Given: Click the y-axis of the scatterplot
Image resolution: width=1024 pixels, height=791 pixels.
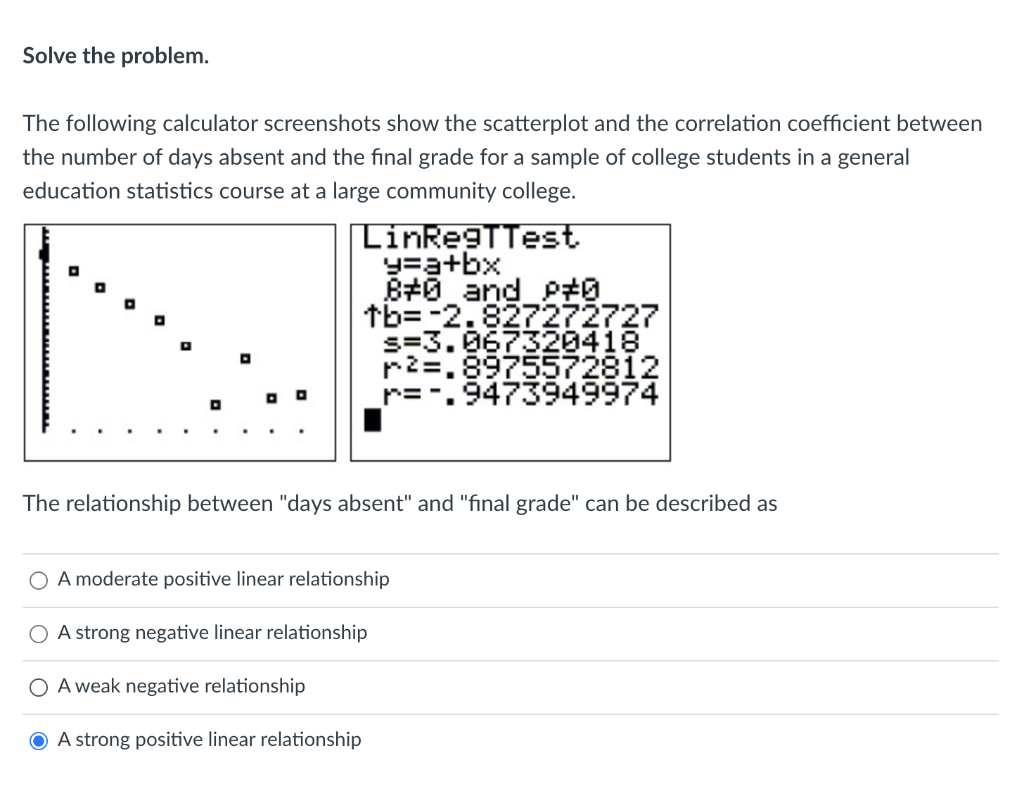Looking at the screenshot, I should [x=46, y=330].
